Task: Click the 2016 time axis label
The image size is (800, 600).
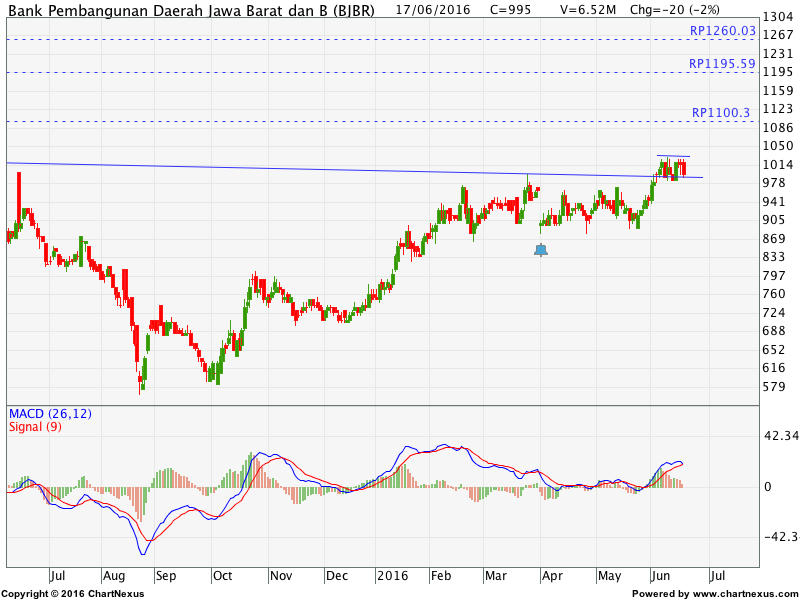Action: 392,576
